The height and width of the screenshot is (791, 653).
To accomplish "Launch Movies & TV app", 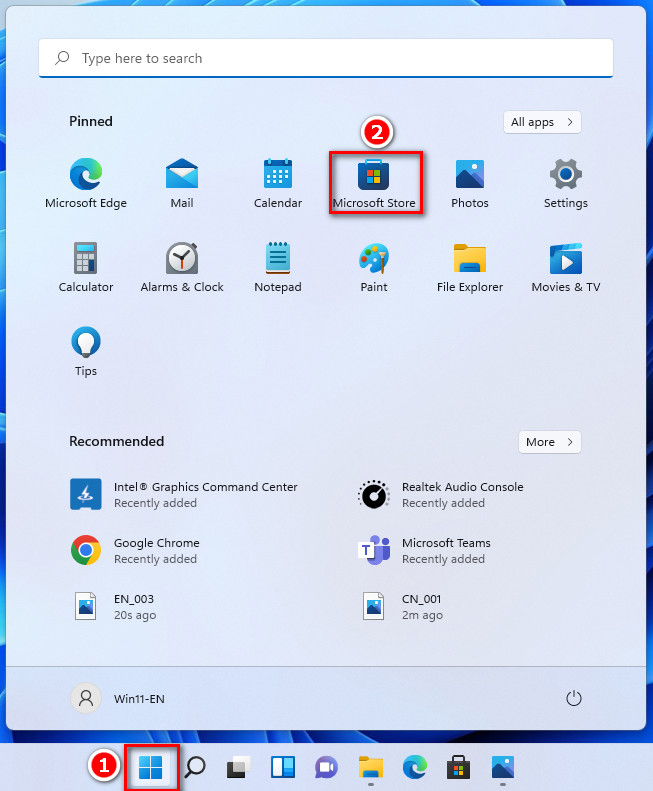I will point(566,267).
